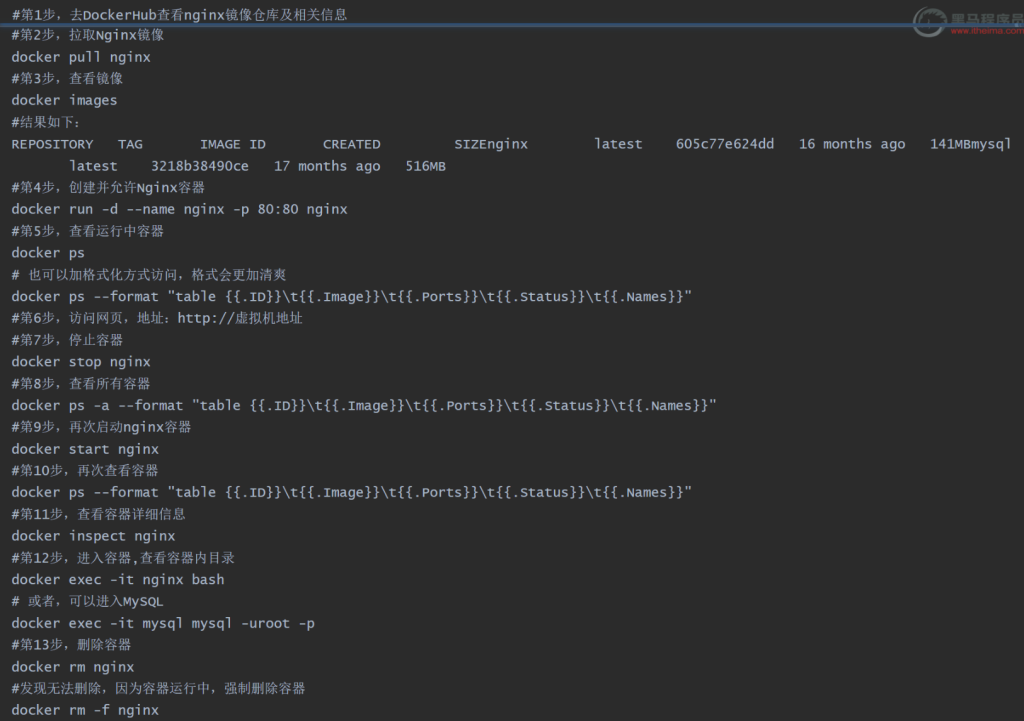Click the 'docker inspect nginx' command
Viewport: 1024px width, 721px height.
pos(93,536)
